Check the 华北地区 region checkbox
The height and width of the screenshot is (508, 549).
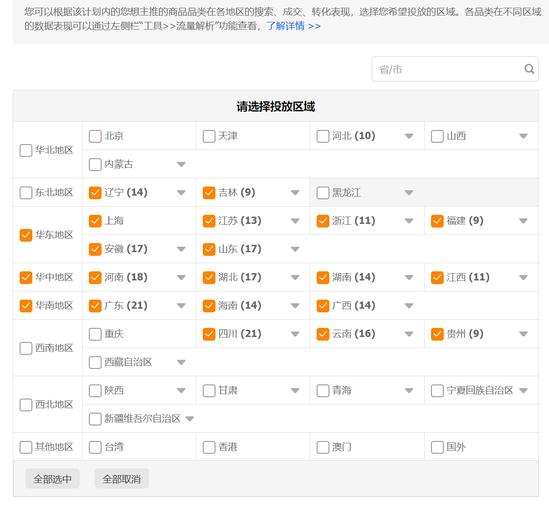[26, 150]
